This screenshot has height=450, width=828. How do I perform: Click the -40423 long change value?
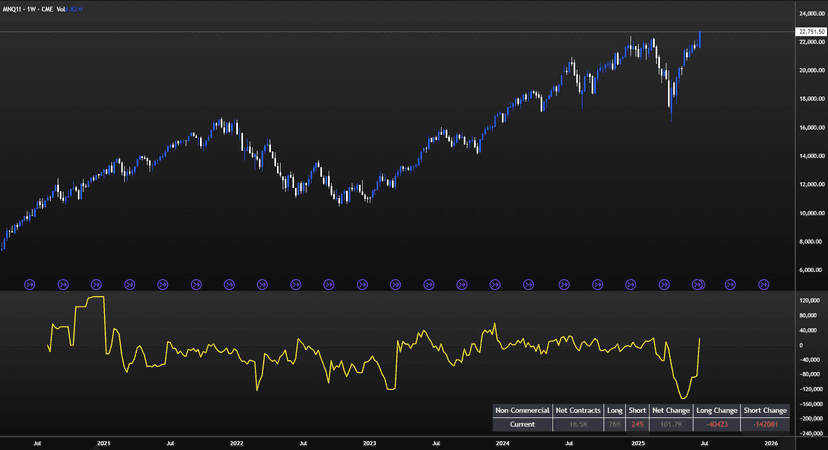(x=717, y=424)
